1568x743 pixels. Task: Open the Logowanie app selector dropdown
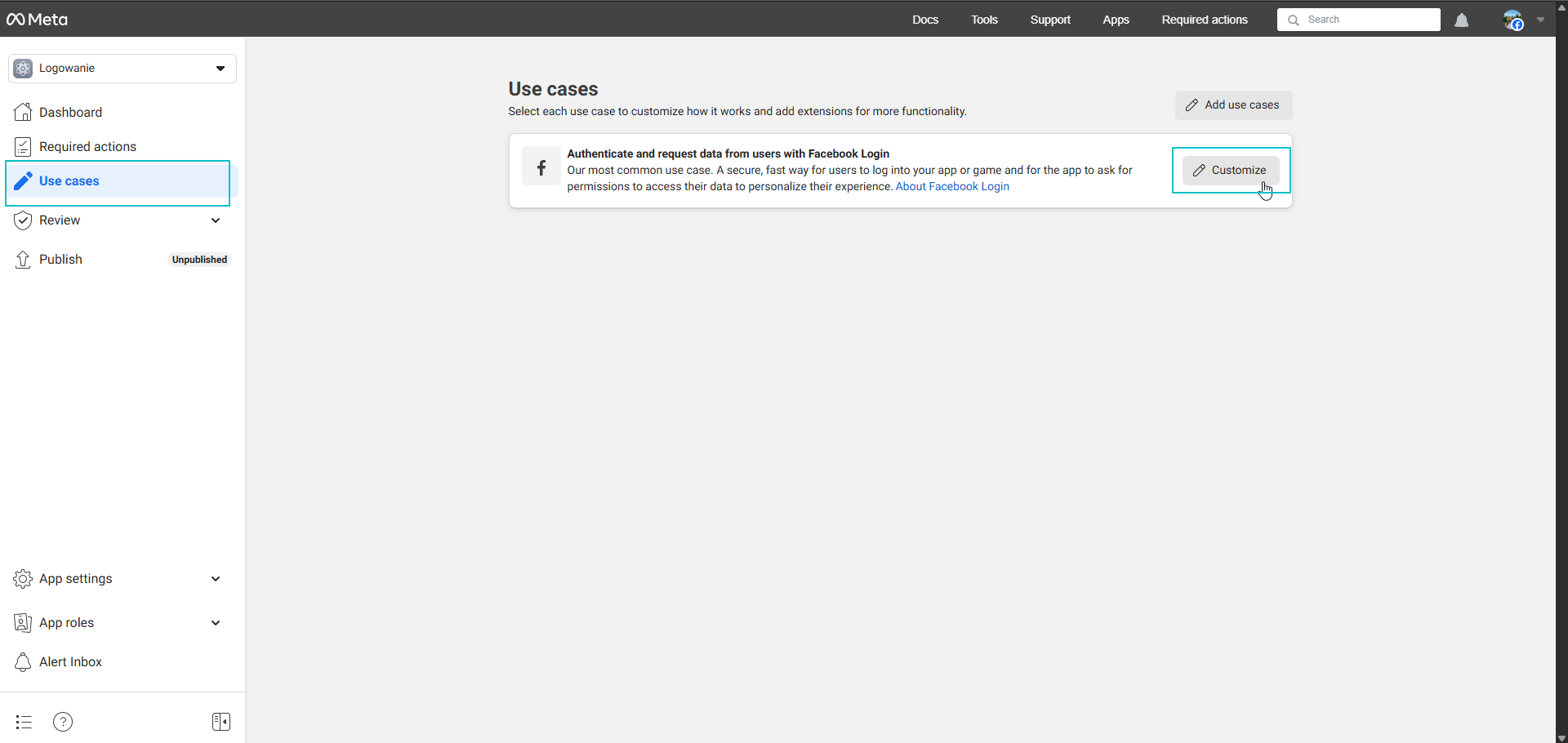122,69
